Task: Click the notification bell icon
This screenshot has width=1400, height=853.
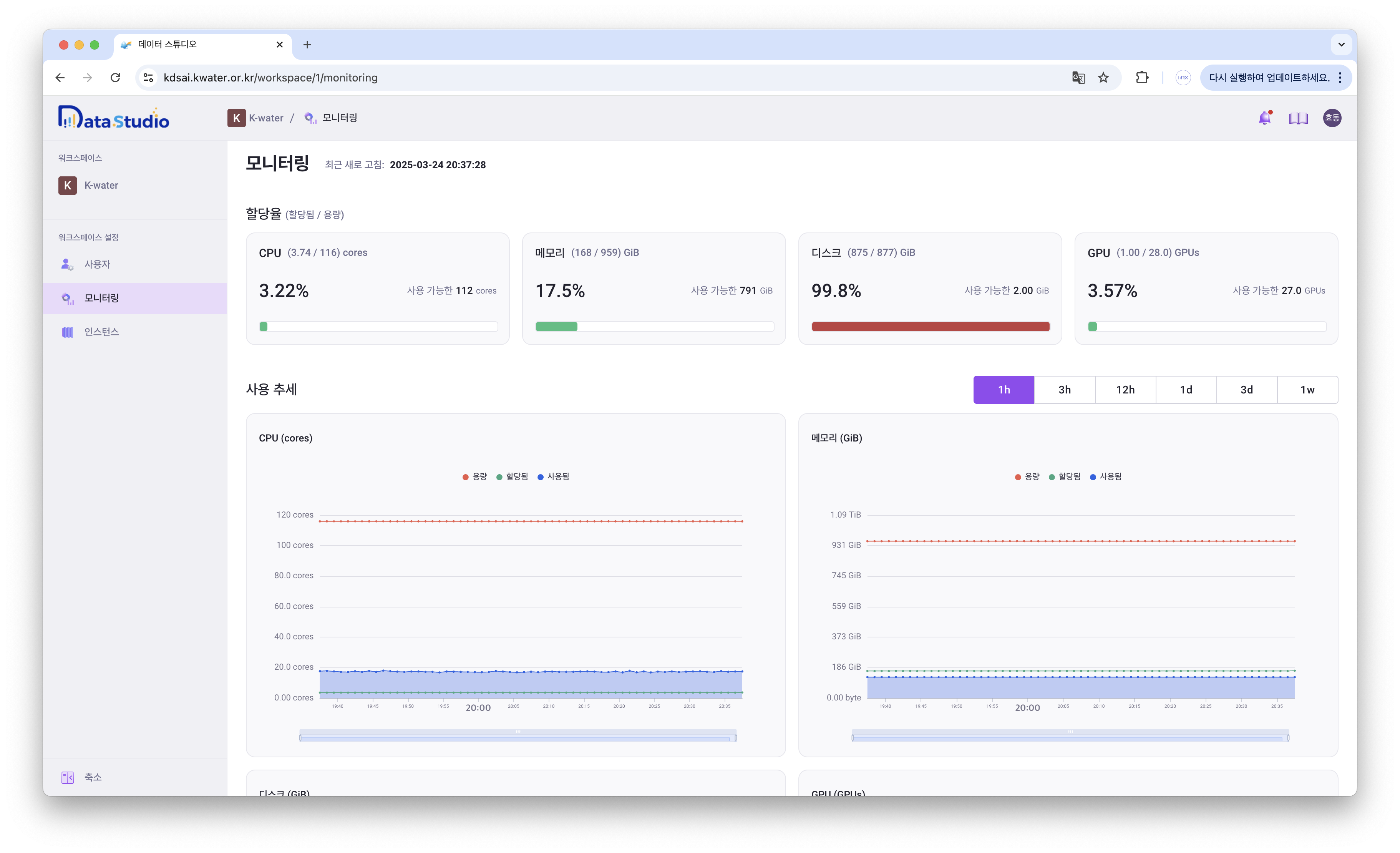Action: (x=1264, y=118)
